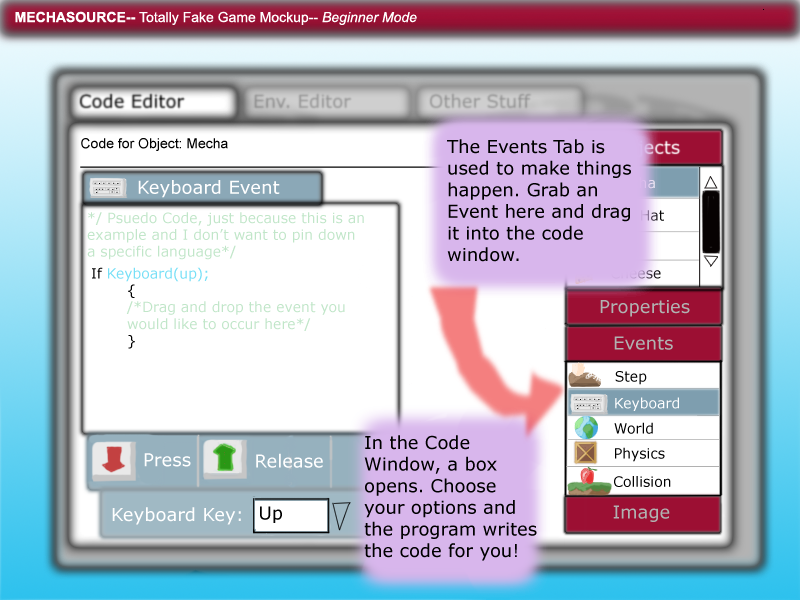Image resolution: width=800 pixels, height=600 pixels.
Task: Click the red down-arrow Press icon
Action: point(113,461)
